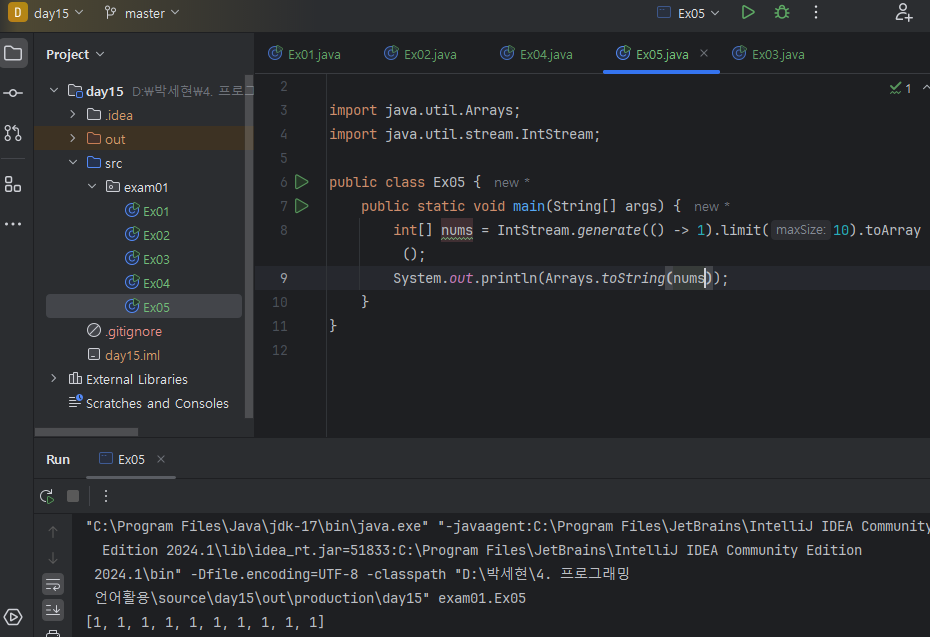Screen dimensions: 930x637
Task: Open the Pull Requests sidebar icon
Action: point(13,133)
